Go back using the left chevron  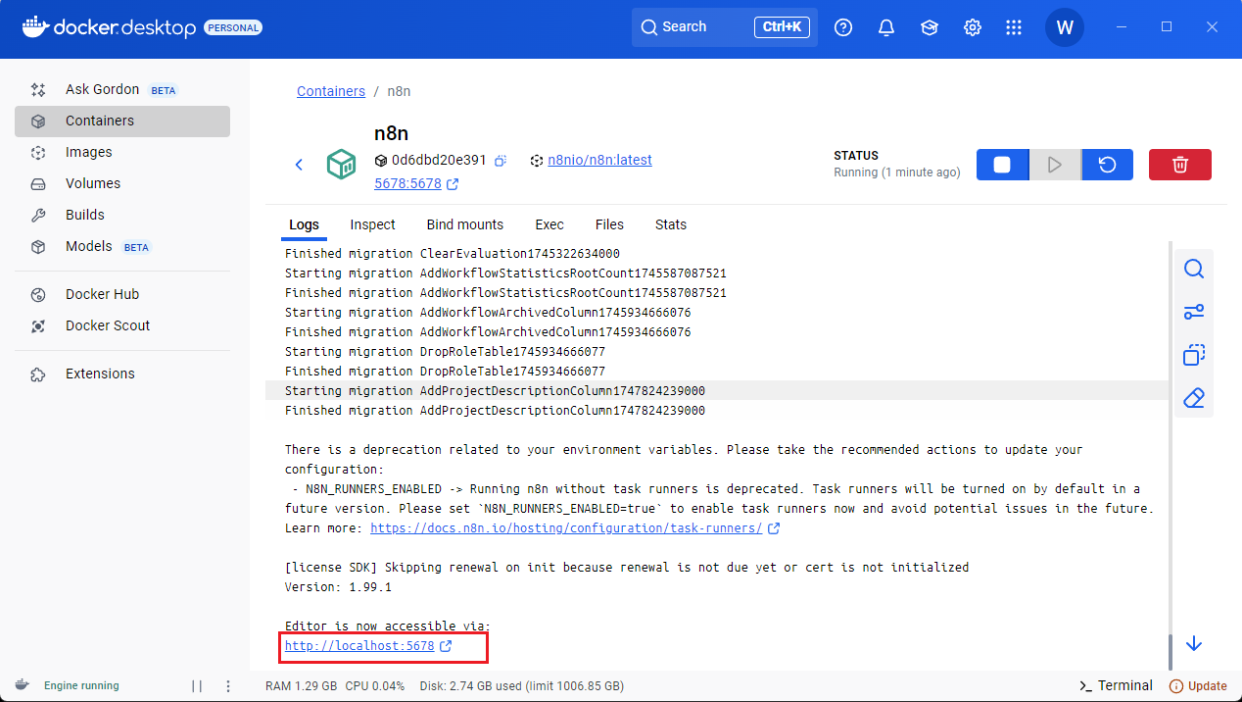tap(299, 165)
